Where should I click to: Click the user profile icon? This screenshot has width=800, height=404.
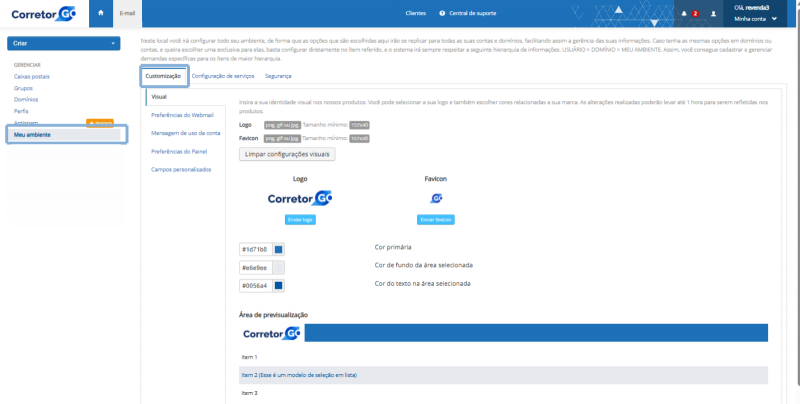(x=713, y=14)
